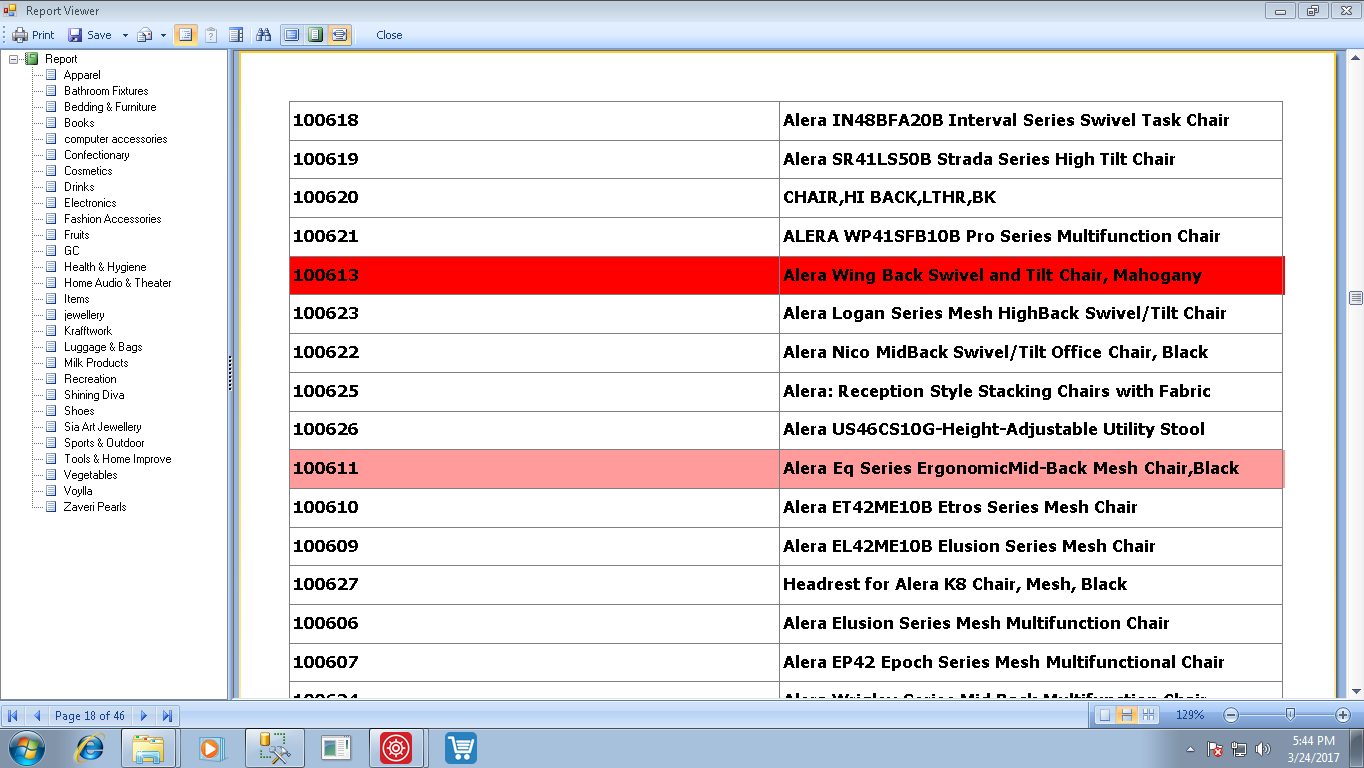Click the icon next to Vegetables
The width and height of the screenshot is (1364, 768).
51,475
